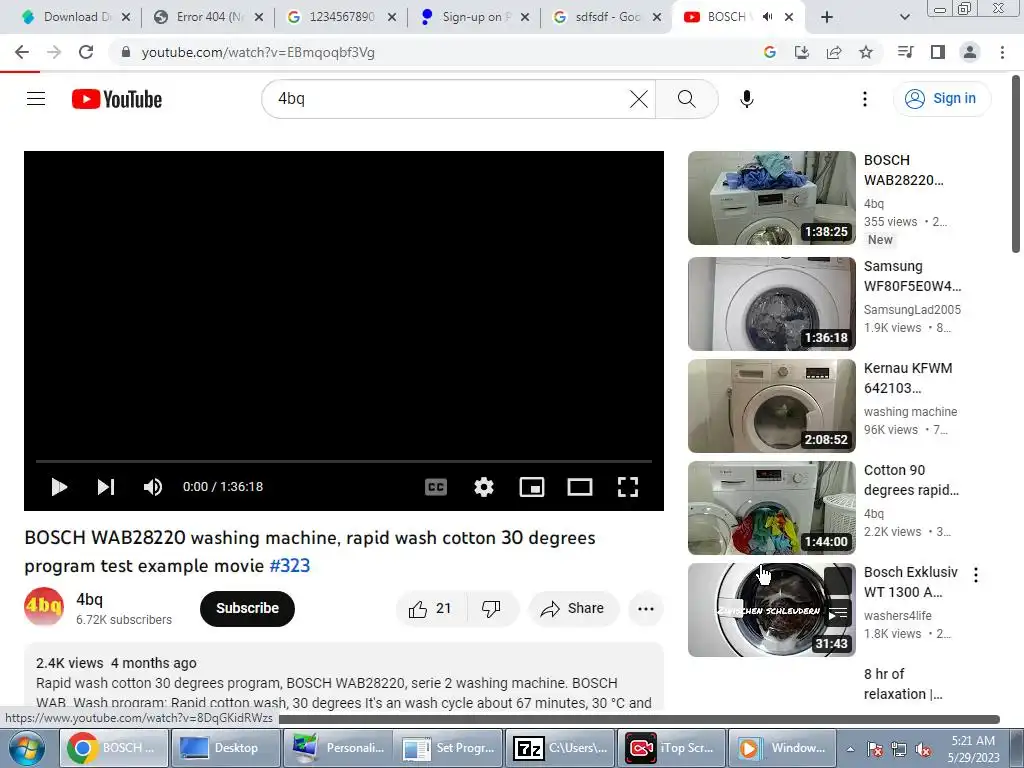Subscribe to the 4bq channel
The image size is (1024, 768).
(247, 608)
